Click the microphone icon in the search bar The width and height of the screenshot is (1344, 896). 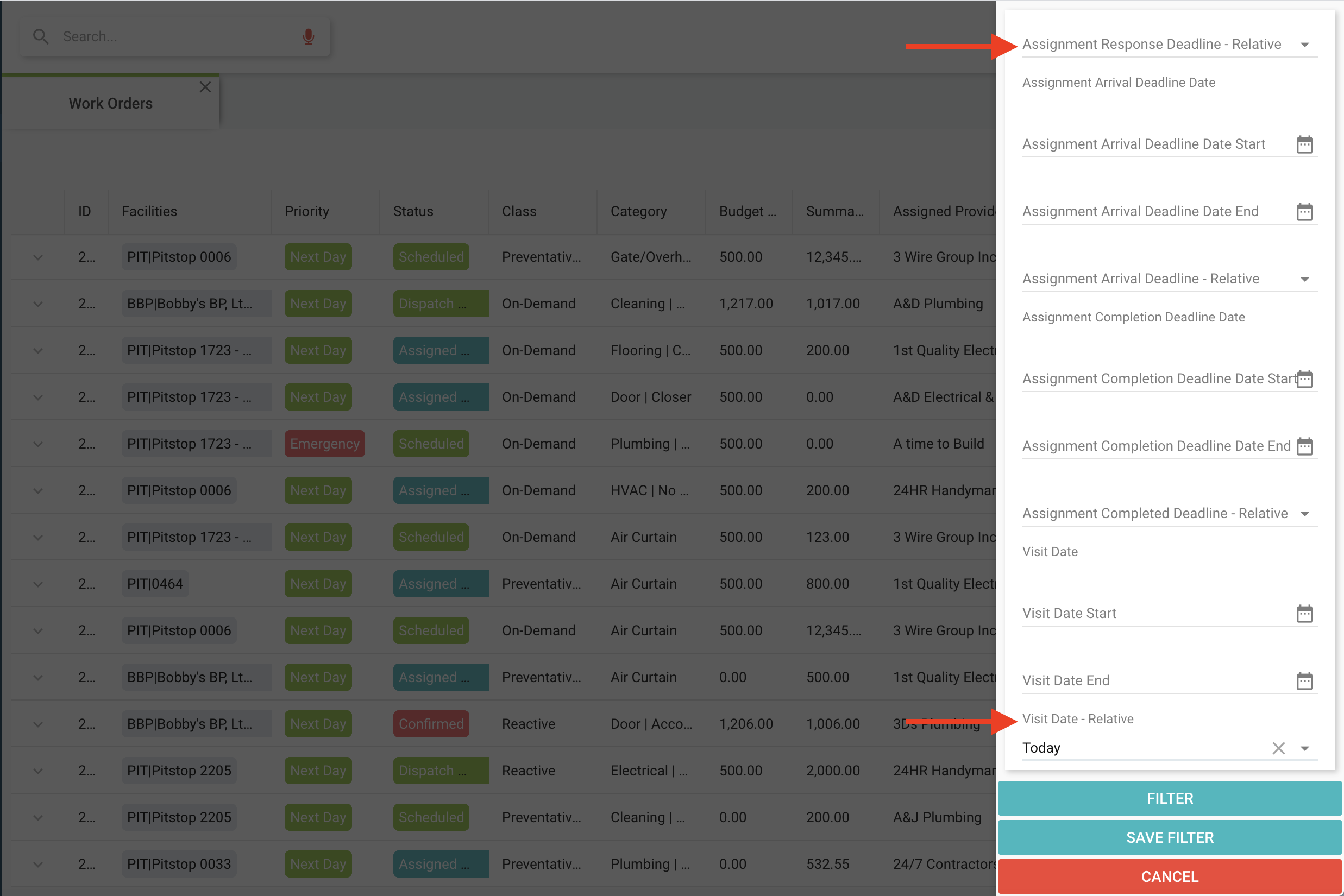(308, 36)
